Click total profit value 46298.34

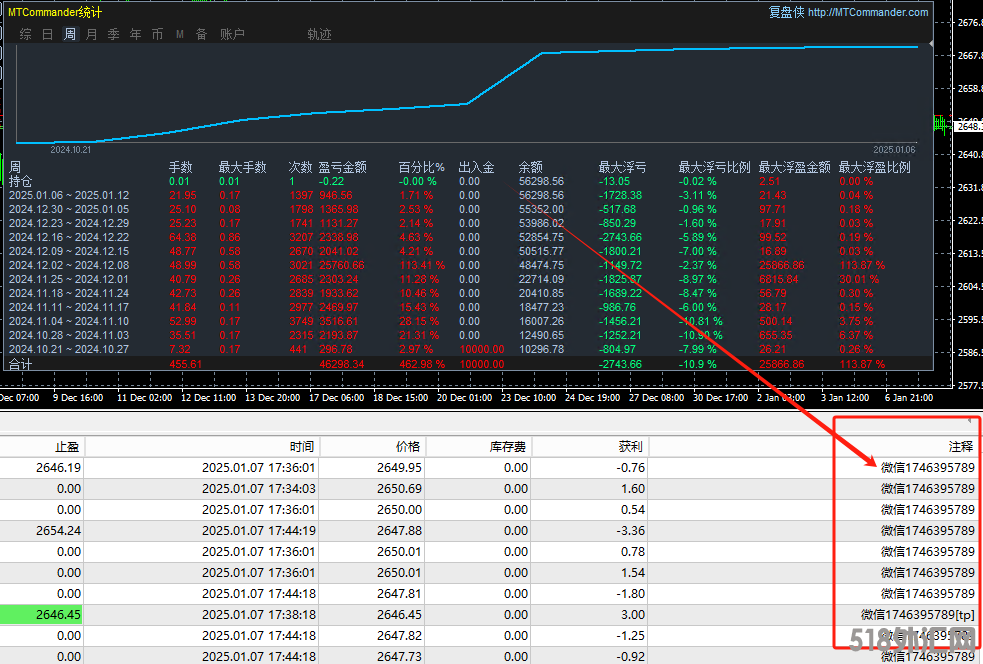tap(342, 364)
